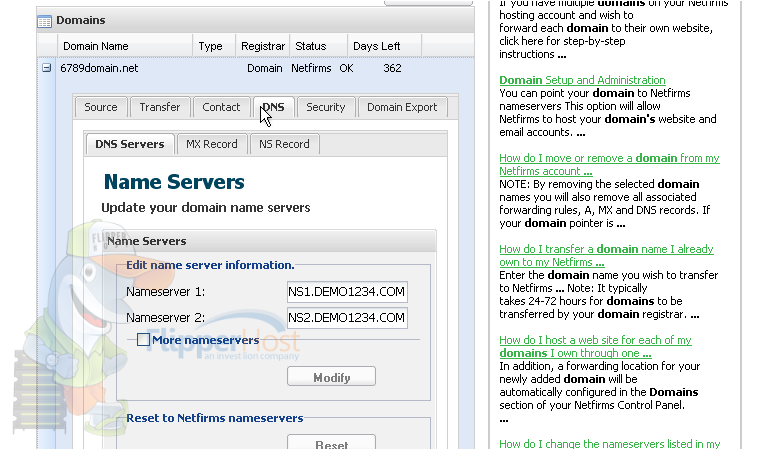This screenshot has width=776, height=450.
Task: Click the Name Servers heading
Action: point(174,182)
